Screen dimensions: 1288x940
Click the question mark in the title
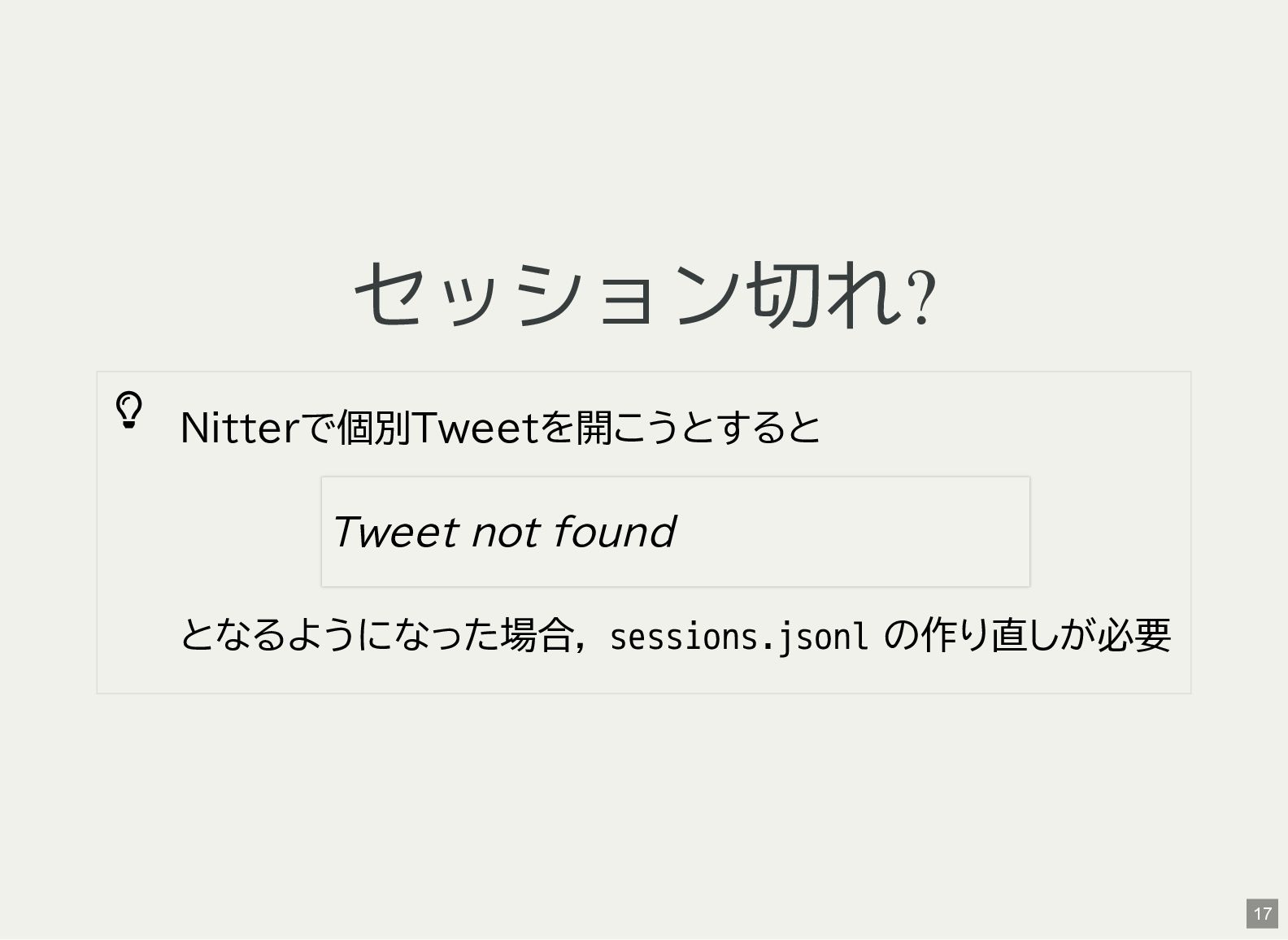pos(921,298)
